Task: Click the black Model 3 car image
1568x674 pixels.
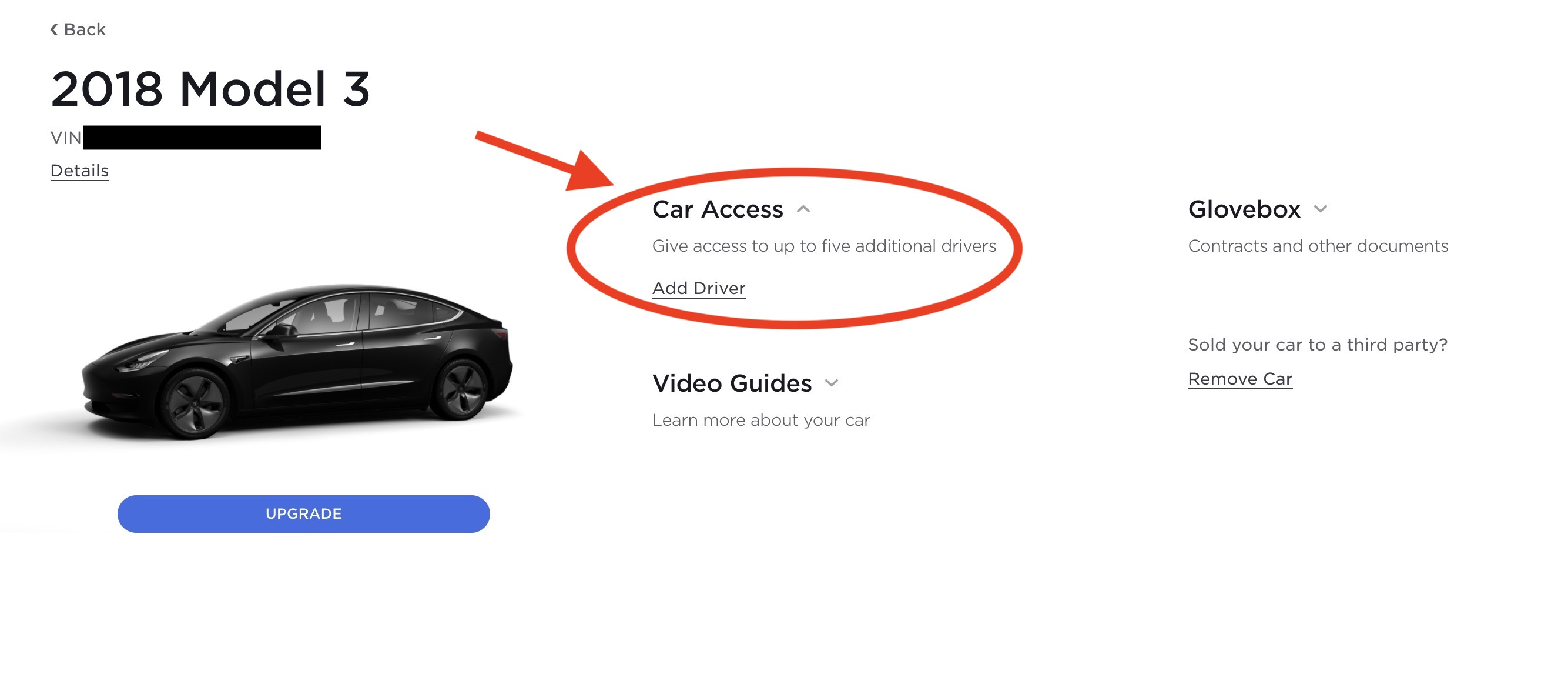Action: pyautogui.click(x=297, y=361)
